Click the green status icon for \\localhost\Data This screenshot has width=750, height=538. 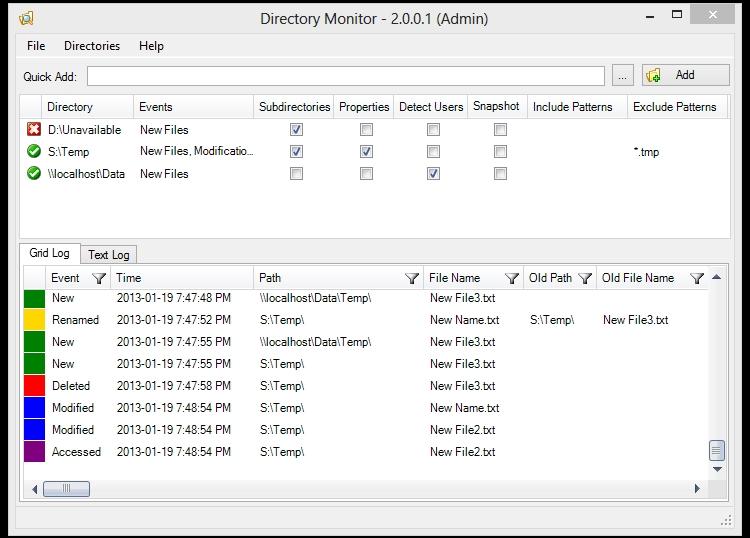(34, 174)
